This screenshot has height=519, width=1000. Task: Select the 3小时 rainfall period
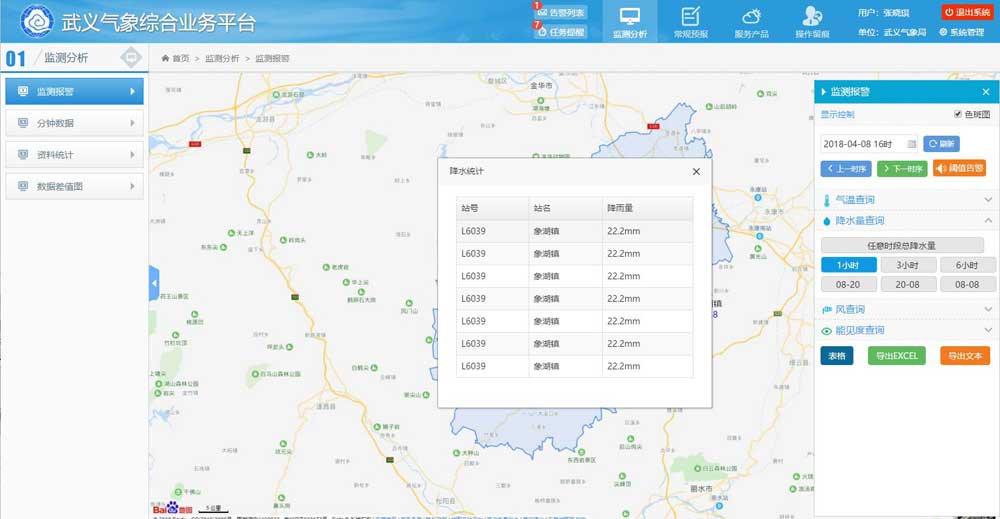(908, 265)
